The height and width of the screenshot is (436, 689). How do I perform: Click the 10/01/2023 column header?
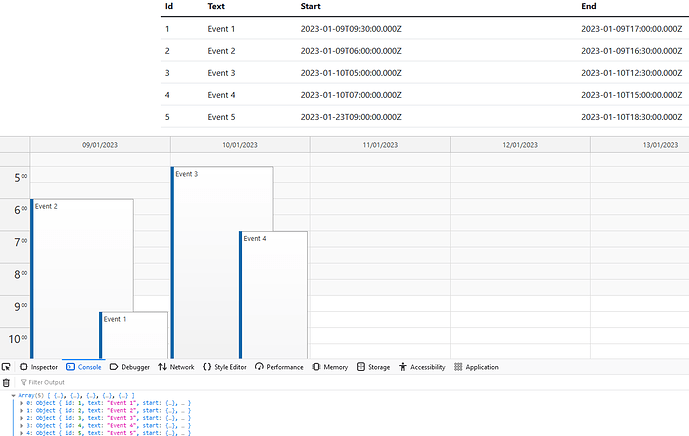pyautogui.click(x=240, y=145)
